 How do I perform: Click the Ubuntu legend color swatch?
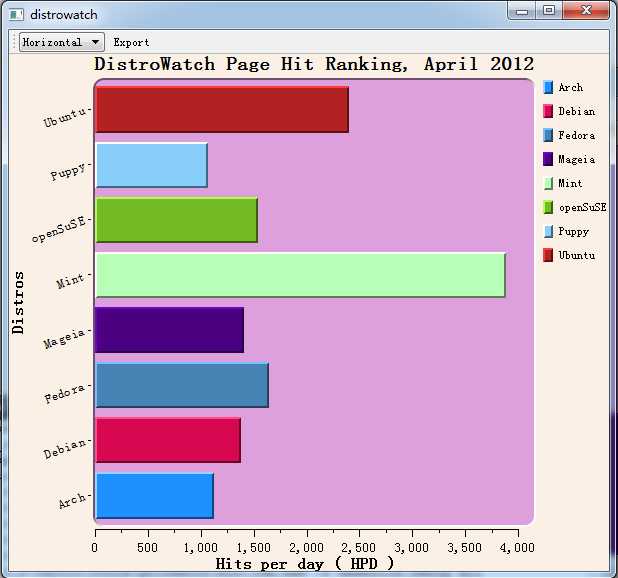click(x=548, y=255)
